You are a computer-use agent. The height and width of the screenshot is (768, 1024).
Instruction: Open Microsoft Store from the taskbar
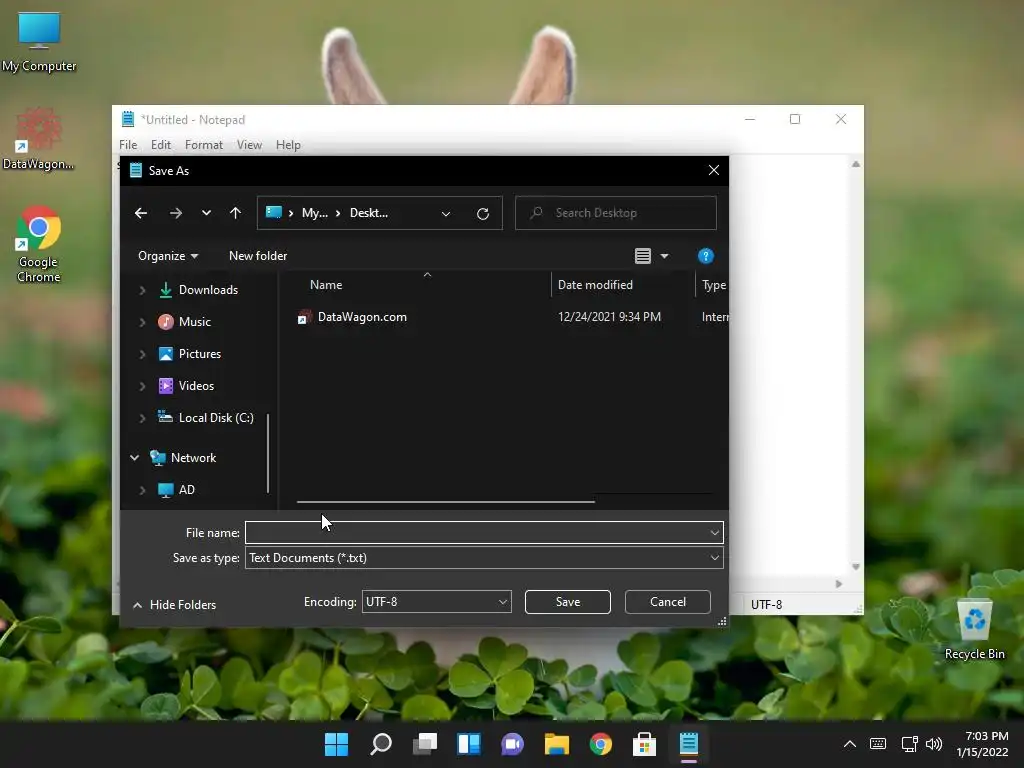[645, 744]
